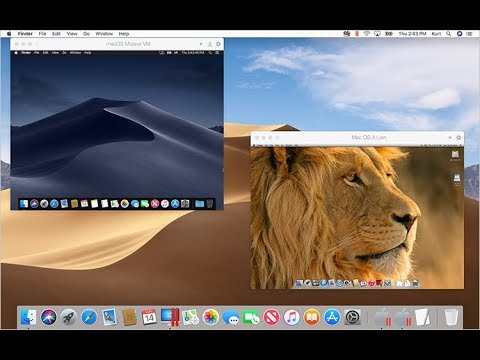Open Contacts in the host Dock
The height and width of the screenshot is (360, 480).
(x=129, y=317)
